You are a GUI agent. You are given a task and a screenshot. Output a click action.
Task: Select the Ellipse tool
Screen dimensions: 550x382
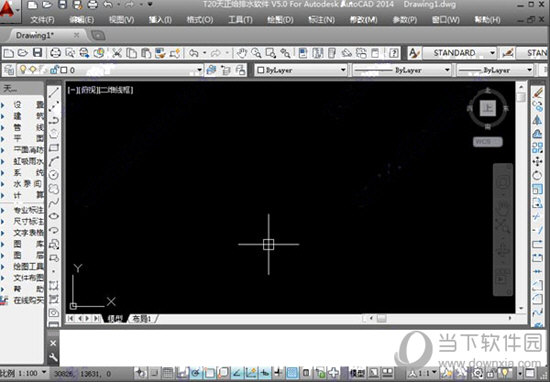54,216
